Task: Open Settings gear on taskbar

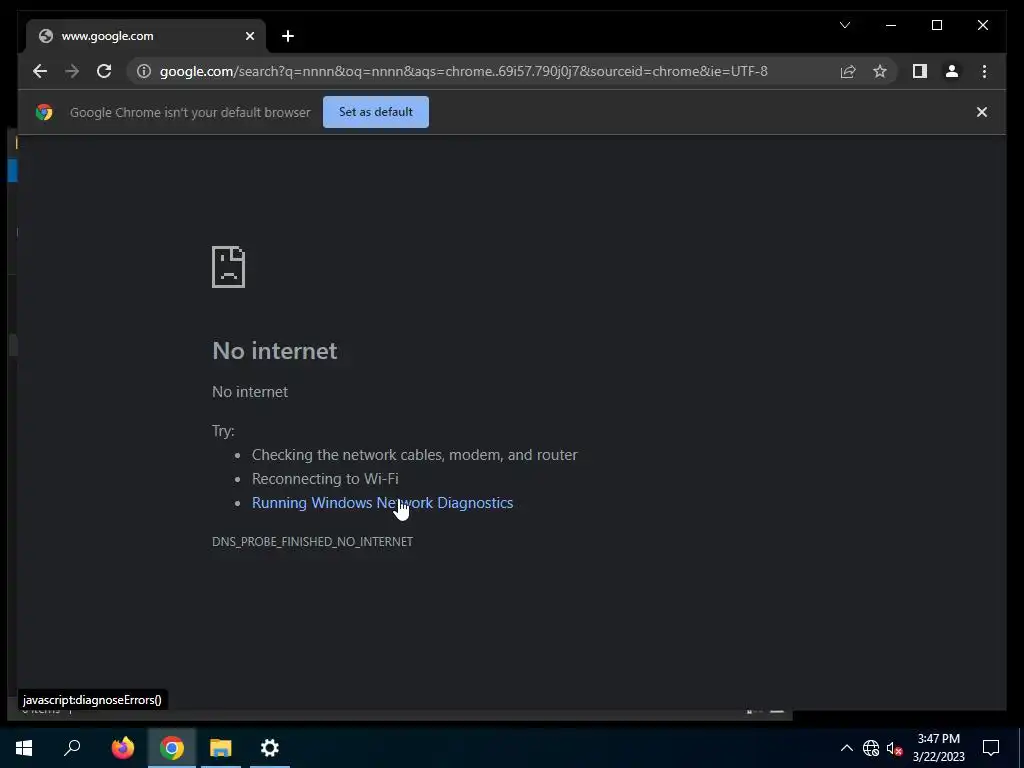Action: (270, 748)
